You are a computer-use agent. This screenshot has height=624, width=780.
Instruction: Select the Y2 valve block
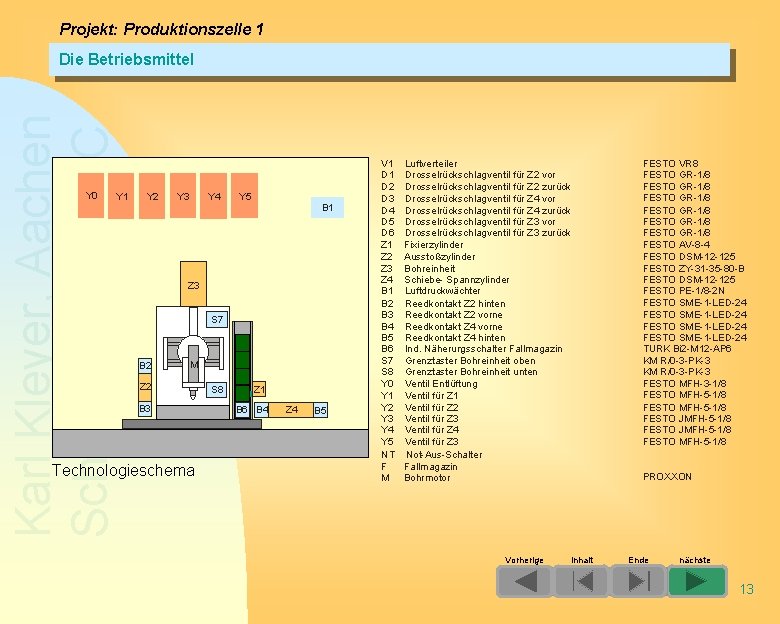coord(152,196)
